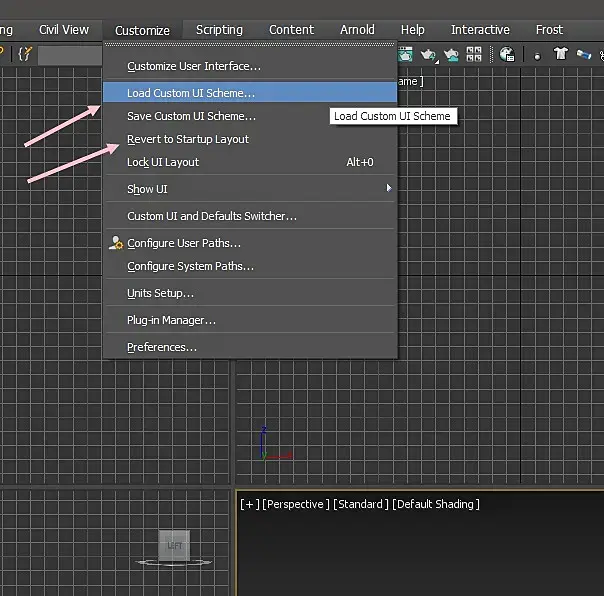The width and height of the screenshot is (604, 596).
Task: Click the white shirt toolbar icon
Action: [x=560, y=54]
